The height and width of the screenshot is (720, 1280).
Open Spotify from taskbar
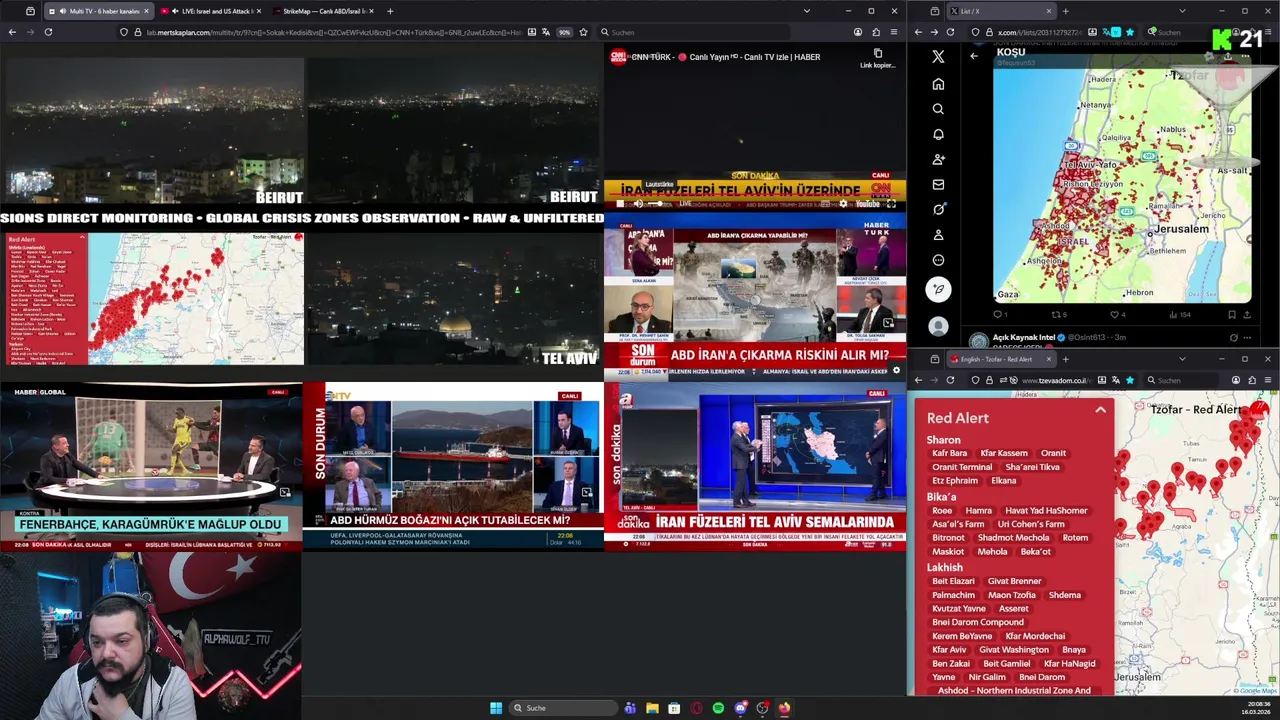tap(718, 708)
